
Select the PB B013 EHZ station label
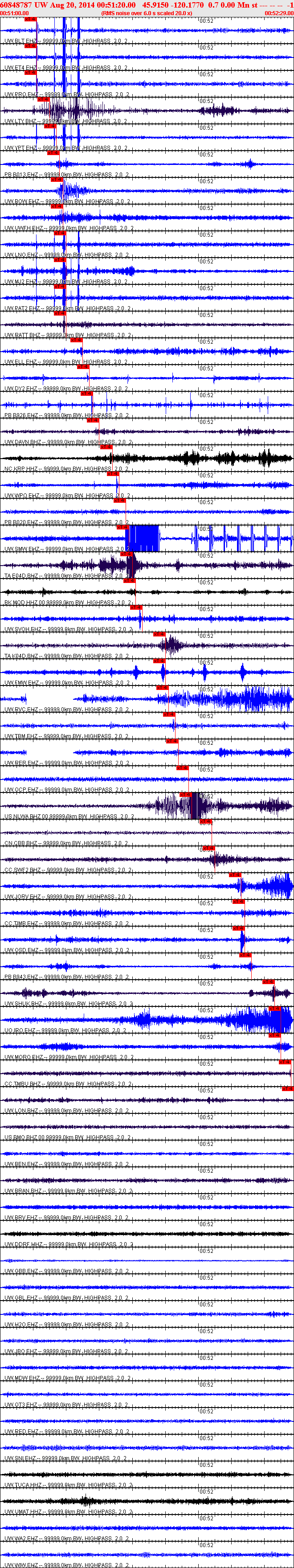point(66,175)
